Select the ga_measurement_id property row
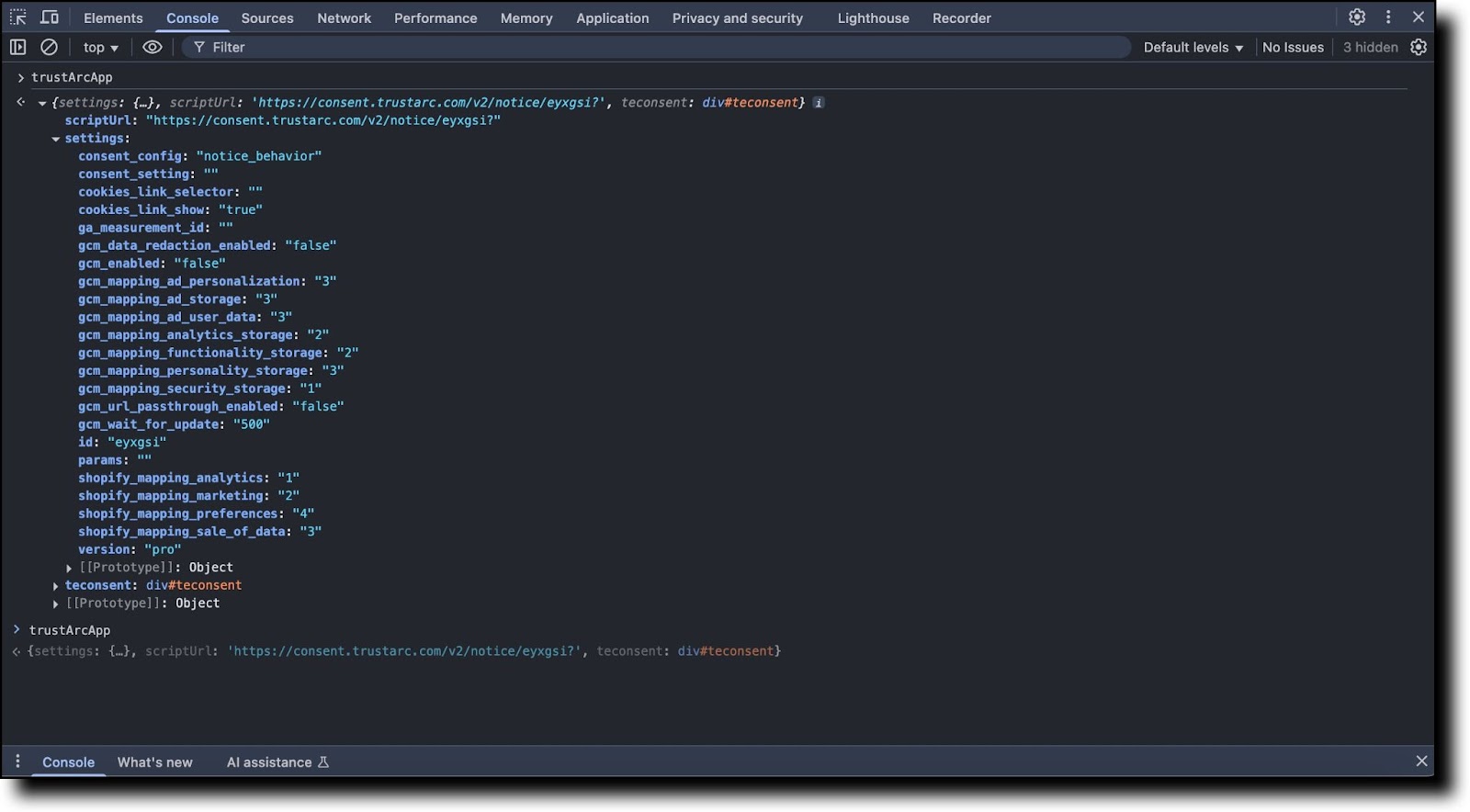The width and height of the screenshot is (1470, 812). point(155,228)
